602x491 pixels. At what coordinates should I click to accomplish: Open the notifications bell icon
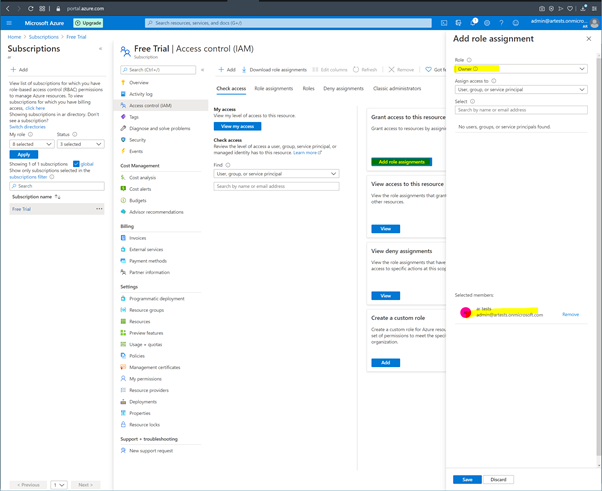click(x=473, y=22)
